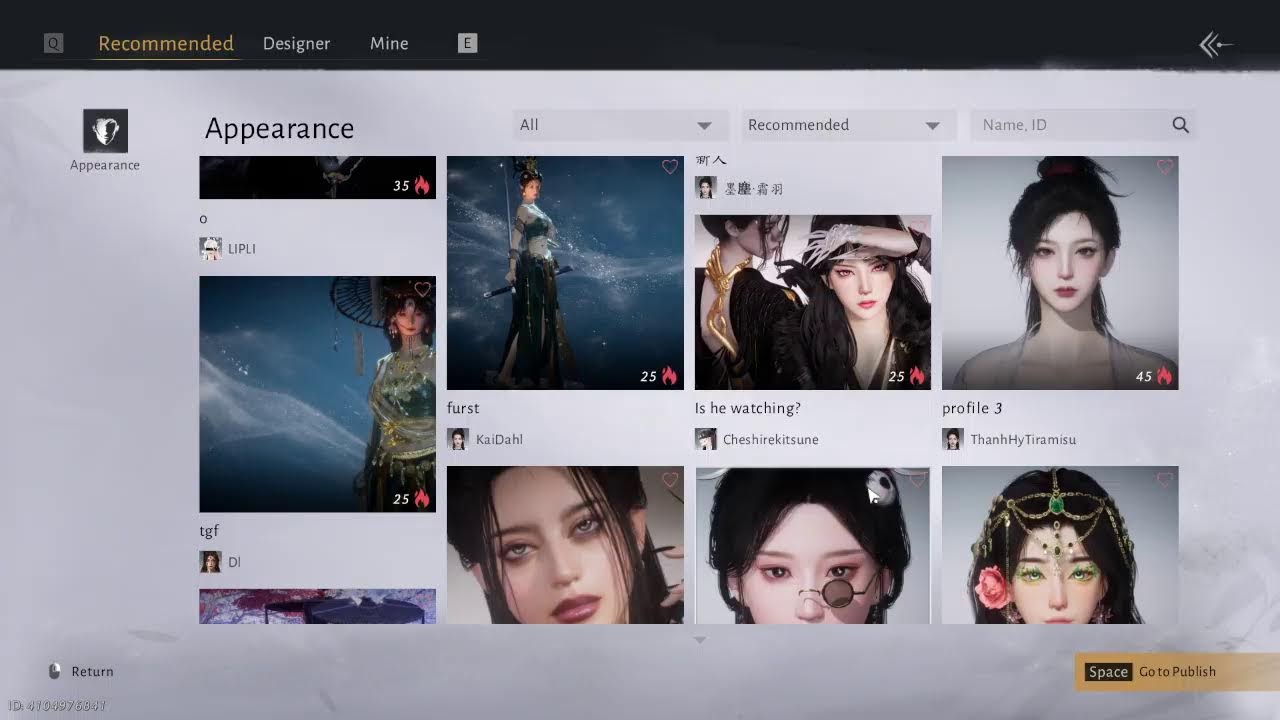Viewport: 1280px width, 720px height.
Task: Click the 'profile 3' title text
Action: [x=972, y=408]
